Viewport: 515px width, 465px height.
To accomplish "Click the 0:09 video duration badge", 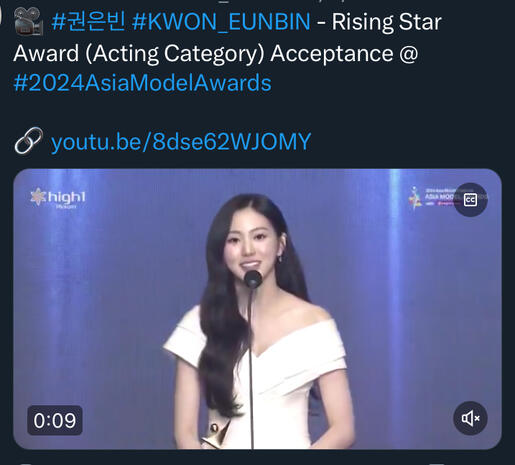I will pyautogui.click(x=55, y=420).
